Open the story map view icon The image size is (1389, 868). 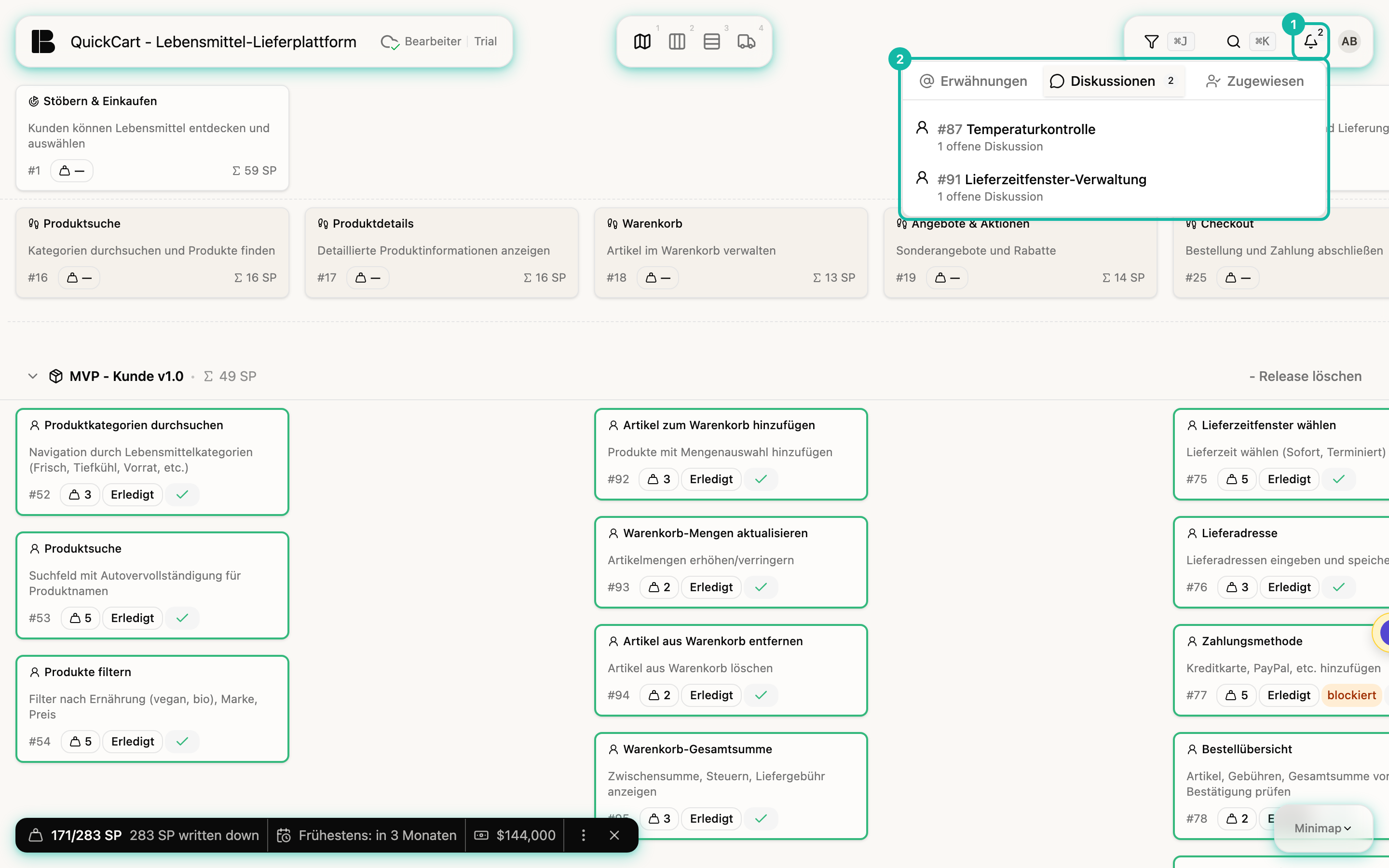(x=642, y=41)
